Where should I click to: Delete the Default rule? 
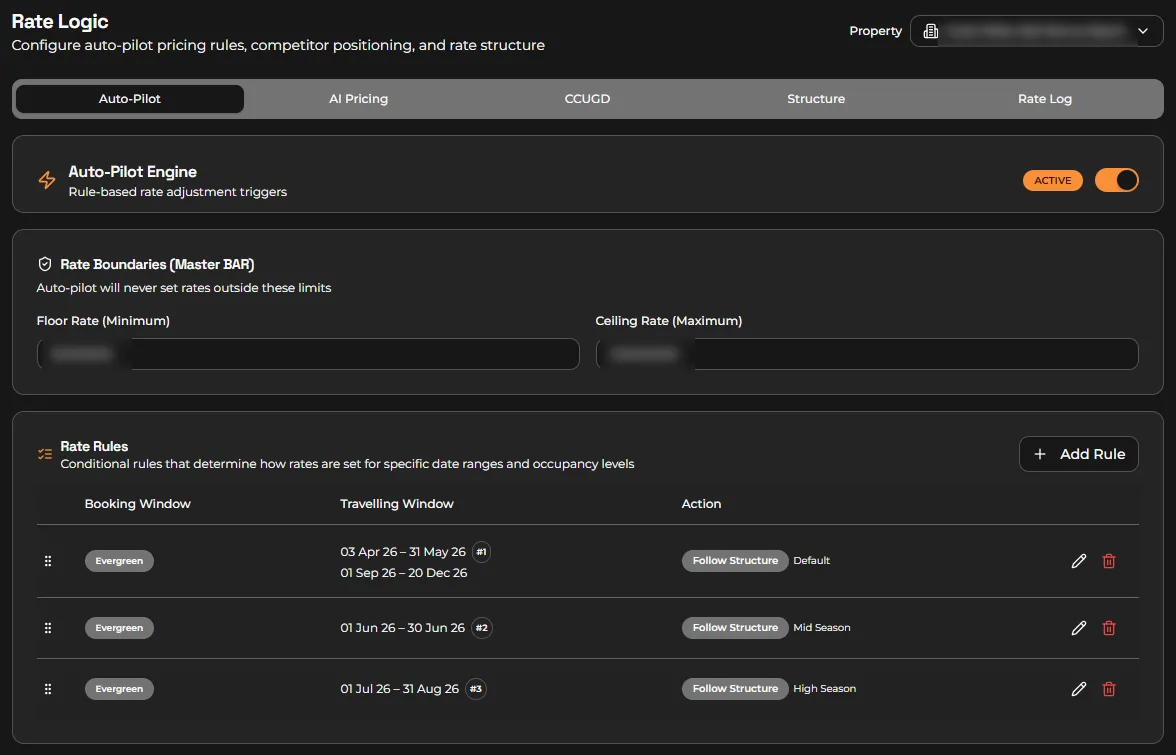[1108, 561]
